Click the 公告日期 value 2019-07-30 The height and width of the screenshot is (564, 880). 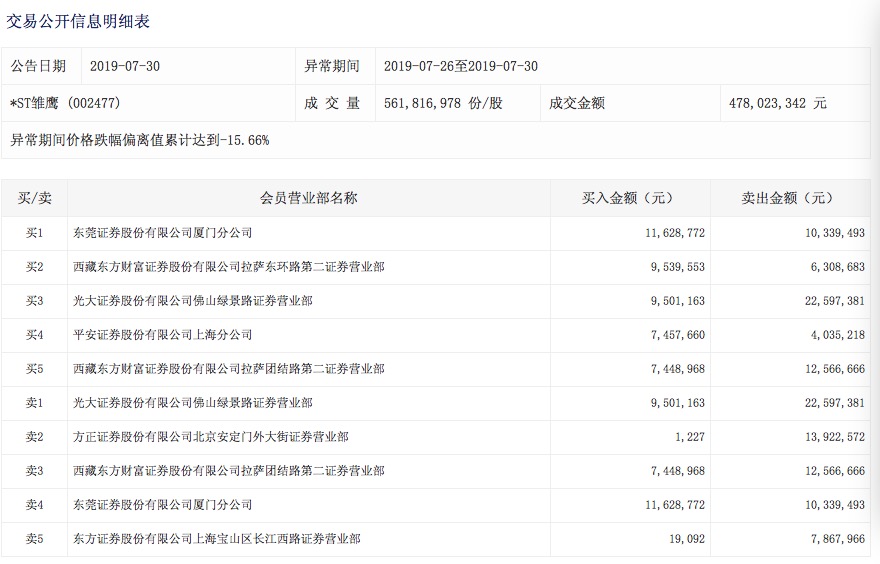click(125, 66)
